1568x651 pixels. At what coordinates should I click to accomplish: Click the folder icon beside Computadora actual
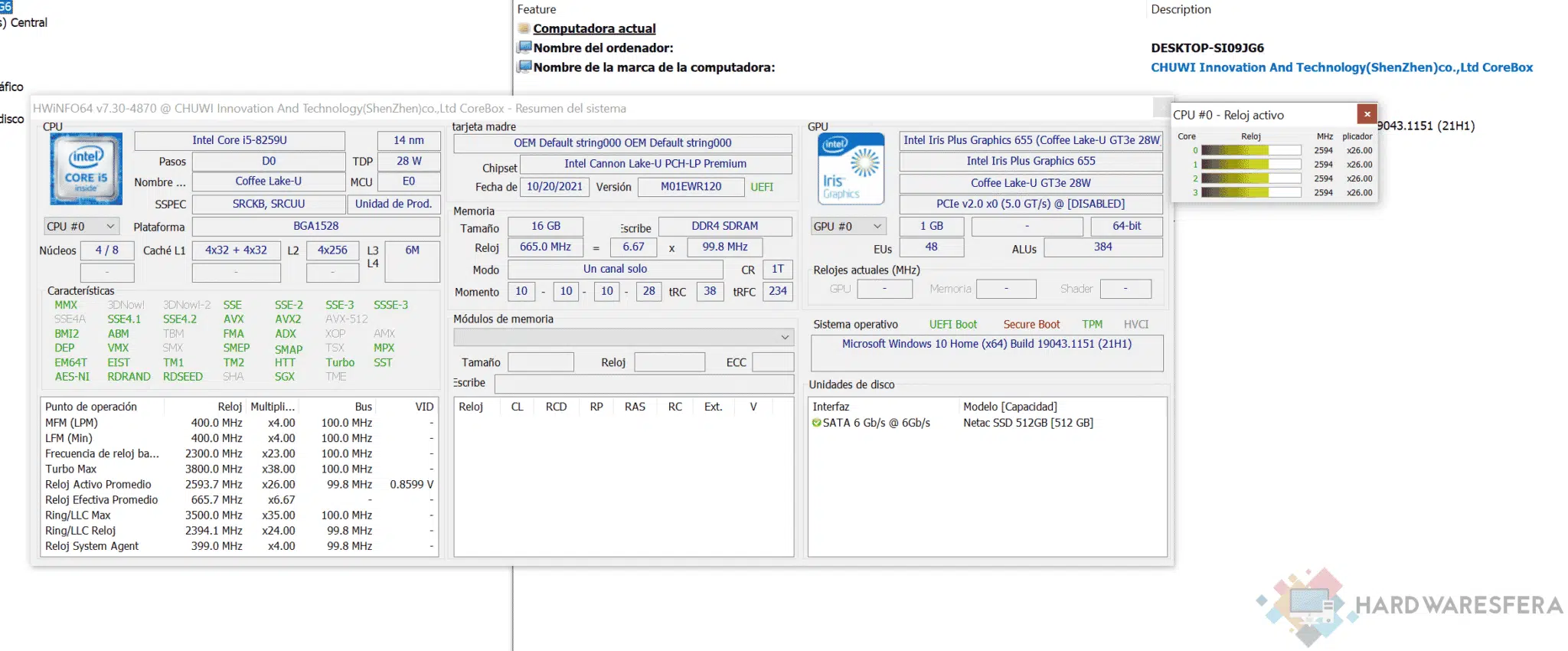[x=524, y=28]
